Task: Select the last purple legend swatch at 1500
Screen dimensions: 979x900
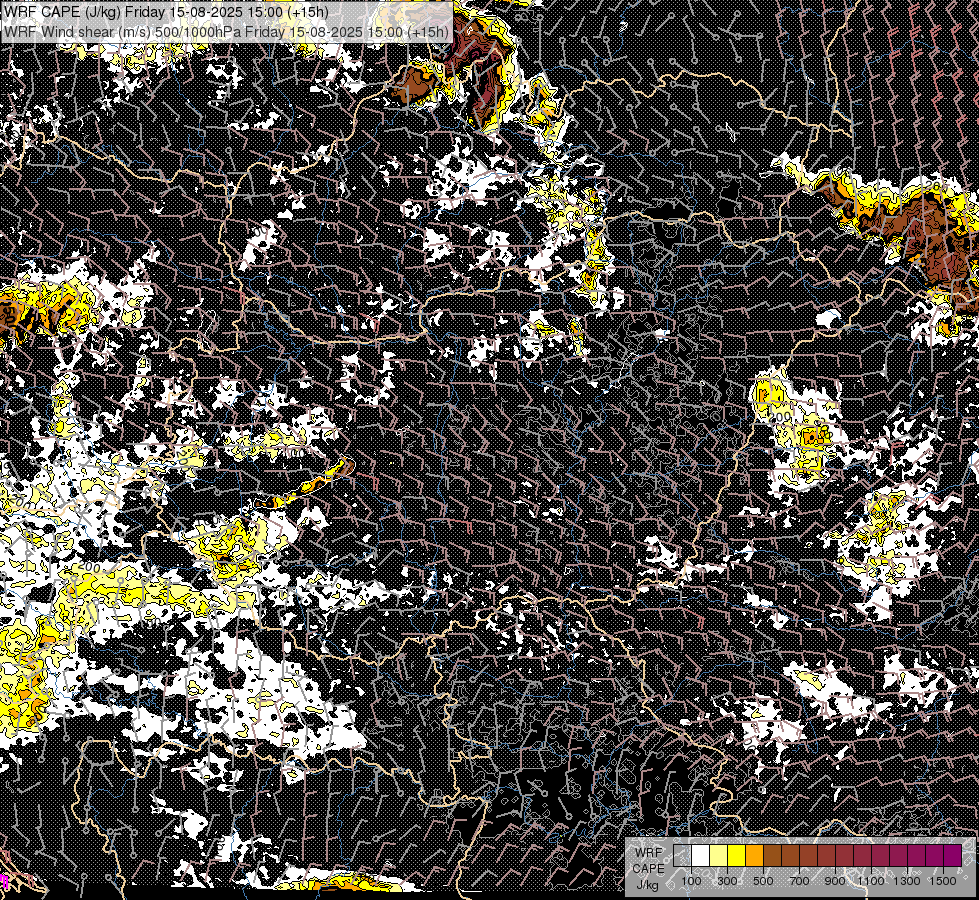Action: [952, 855]
